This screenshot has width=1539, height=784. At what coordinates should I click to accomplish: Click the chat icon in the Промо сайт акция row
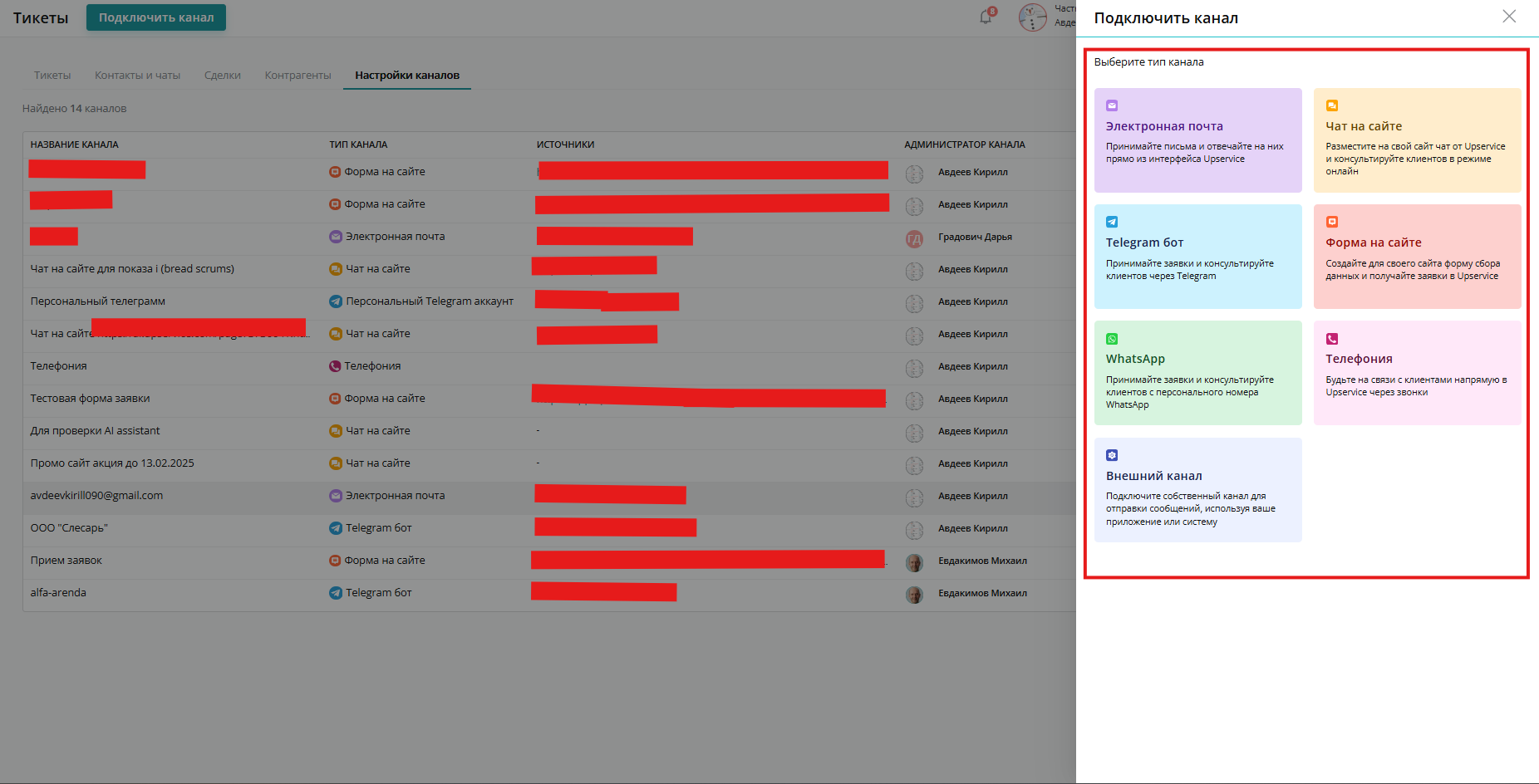(x=336, y=463)
